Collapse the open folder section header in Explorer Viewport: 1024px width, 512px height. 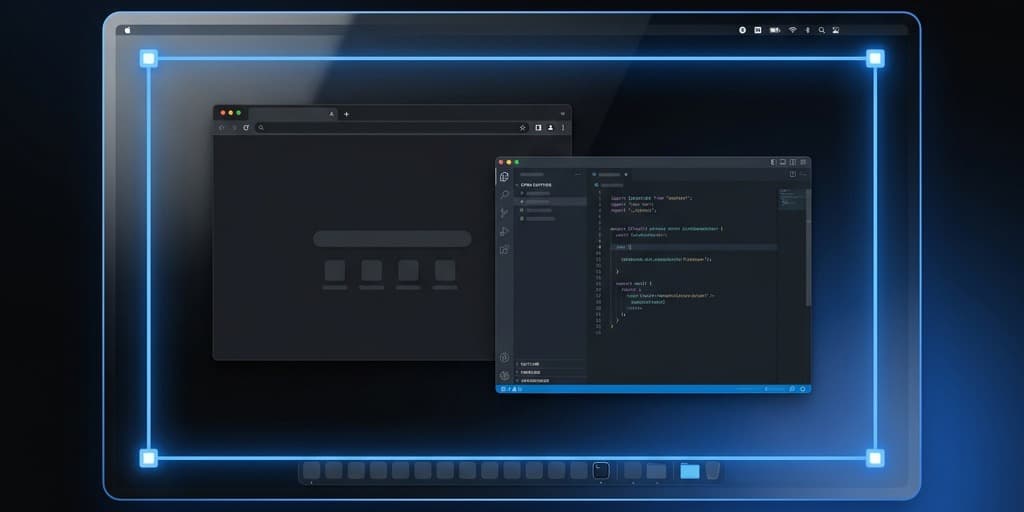(x=551, y=185)
